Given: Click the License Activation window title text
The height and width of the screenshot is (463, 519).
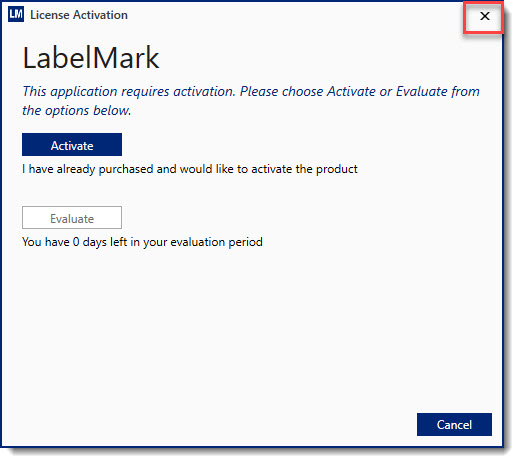Looking at the screenshot, I should tap(79, 15).
